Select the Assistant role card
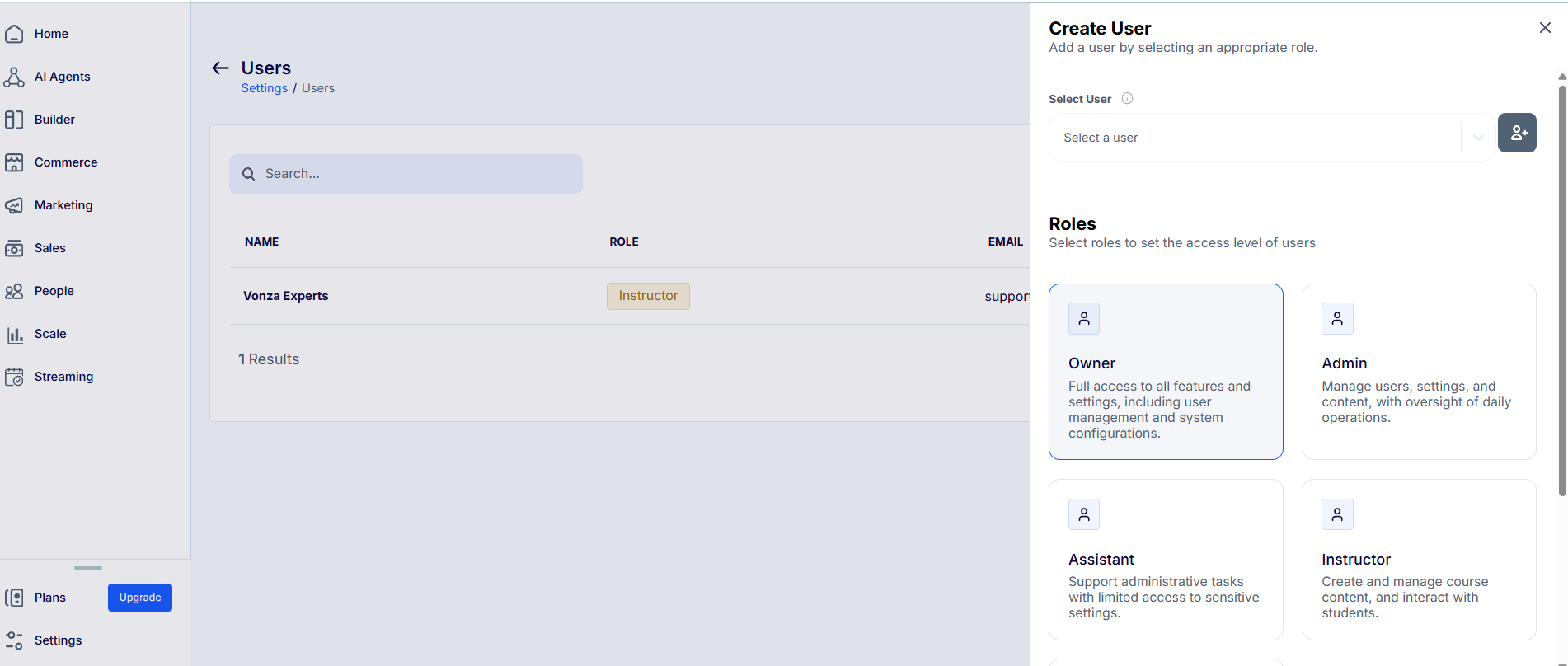Screen dimensions: 1568x666 point(1166,560)
